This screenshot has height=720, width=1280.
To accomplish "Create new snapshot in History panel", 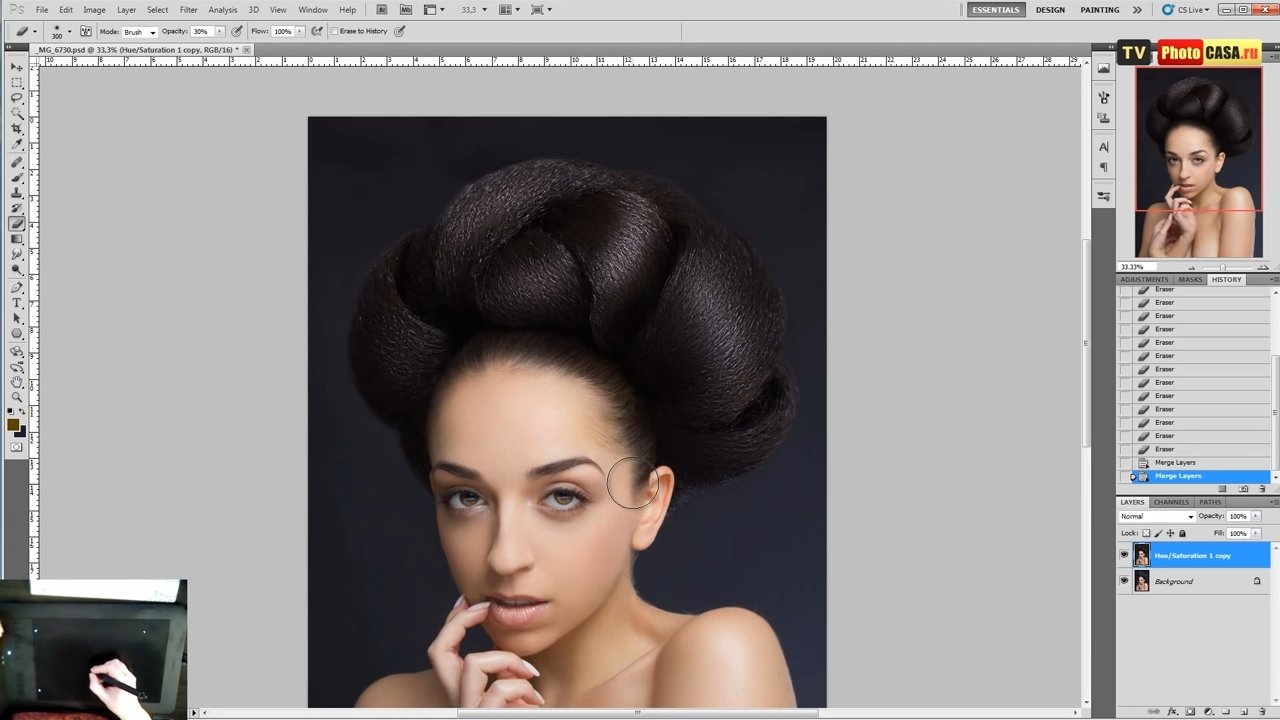I will click(1243, 489).
